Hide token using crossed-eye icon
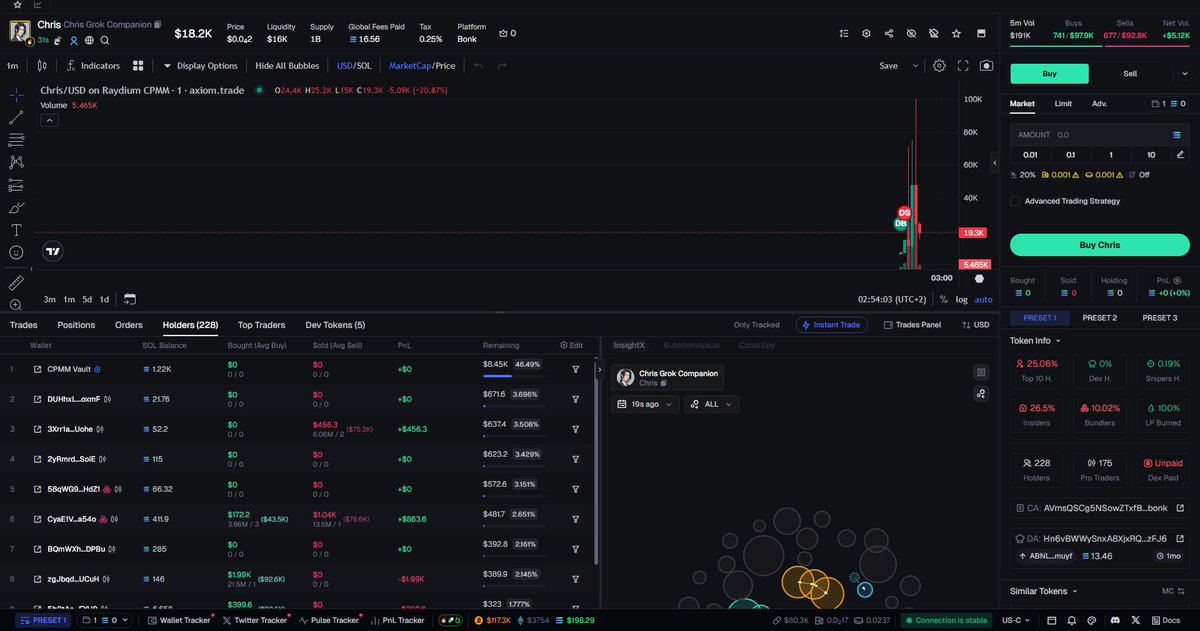1200x631 pixels. pyautogui.click(x=911, y=33)
